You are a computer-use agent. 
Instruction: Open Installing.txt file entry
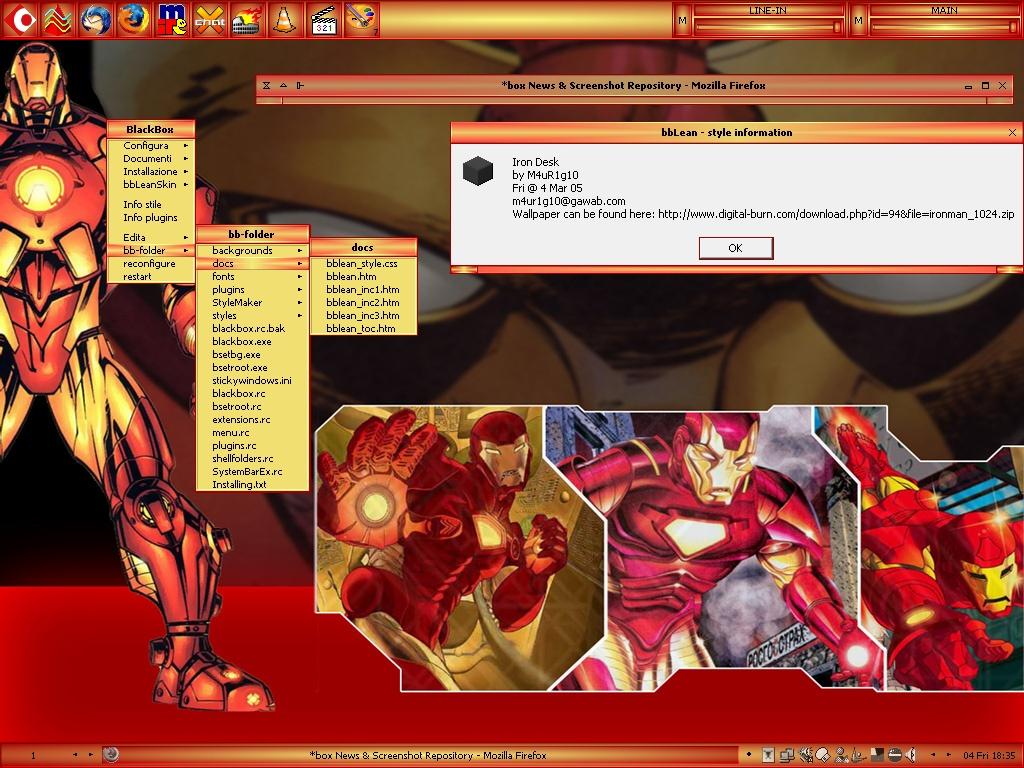click(252, 485)
